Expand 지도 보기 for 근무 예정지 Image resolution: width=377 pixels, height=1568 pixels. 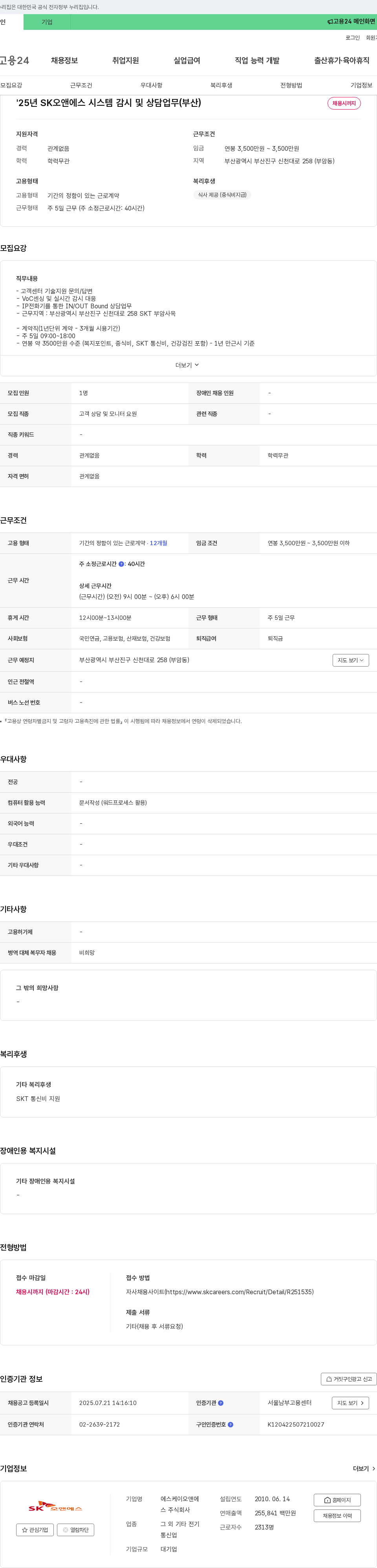tap(351, 660)
